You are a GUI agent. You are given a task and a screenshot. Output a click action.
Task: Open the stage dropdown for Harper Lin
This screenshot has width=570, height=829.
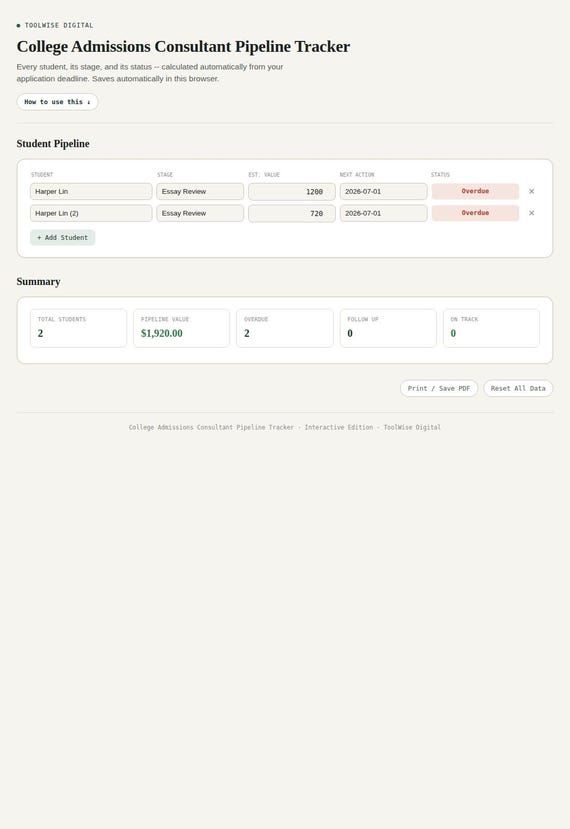click(x=200, y=191)
